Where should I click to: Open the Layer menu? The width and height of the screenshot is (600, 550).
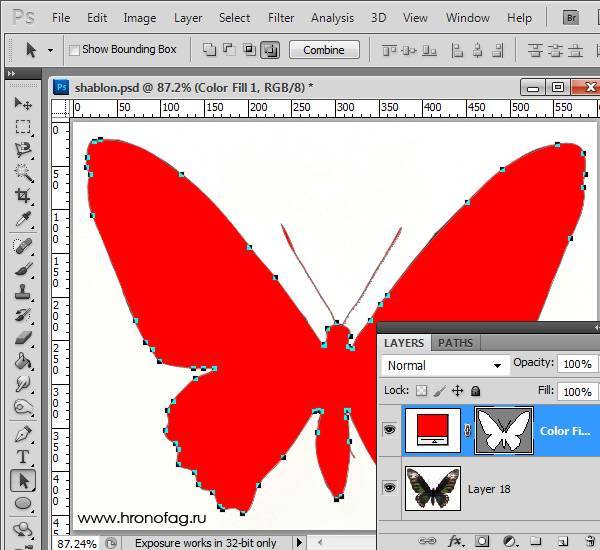point(188,18)
